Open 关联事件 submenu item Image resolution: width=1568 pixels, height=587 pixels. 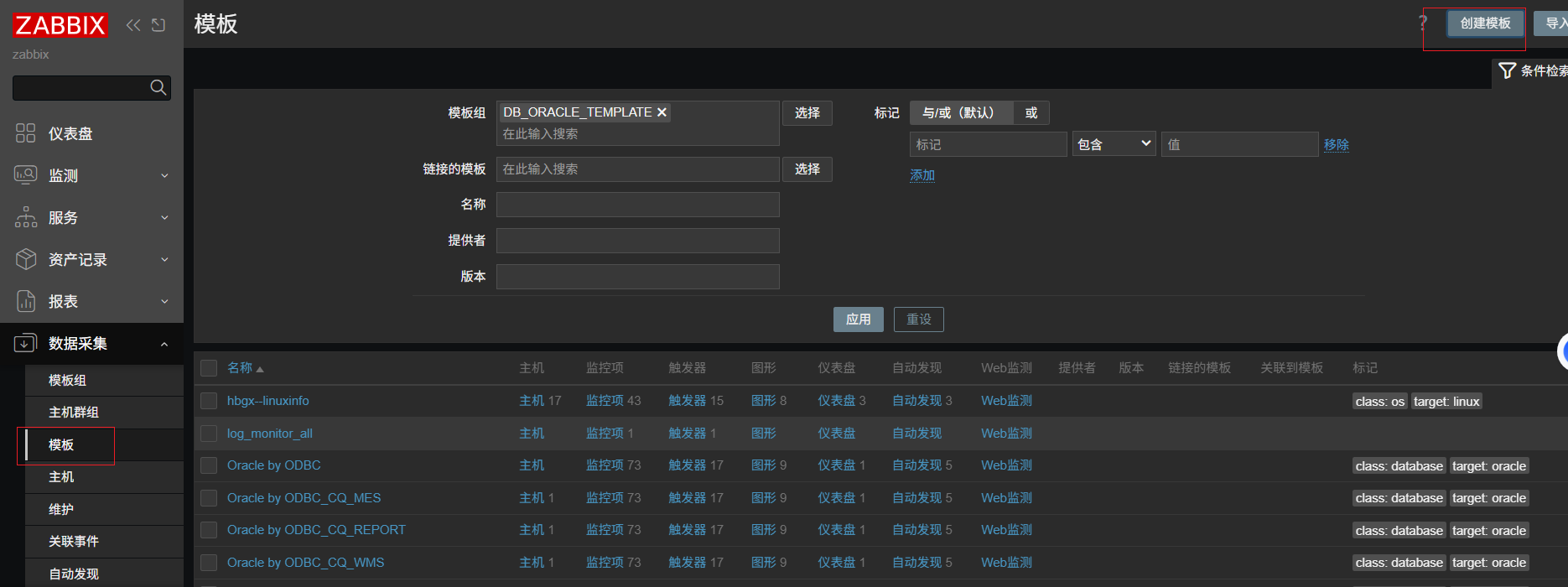(x=104, y=542)
